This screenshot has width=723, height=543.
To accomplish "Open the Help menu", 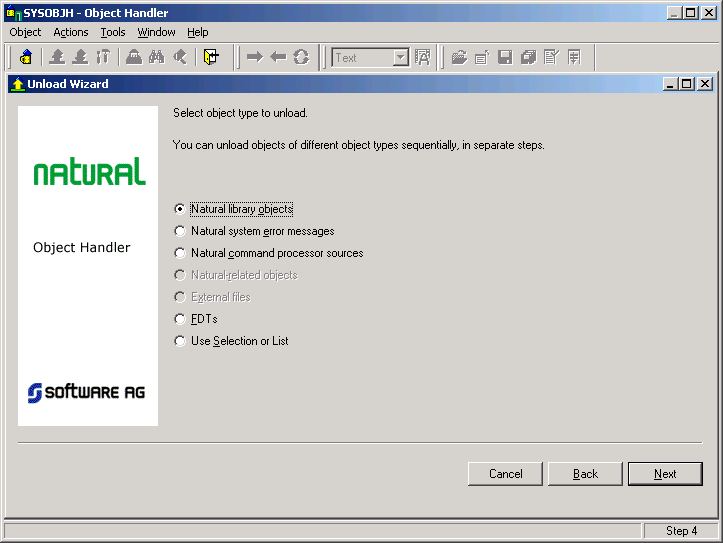I will [198, 32].
